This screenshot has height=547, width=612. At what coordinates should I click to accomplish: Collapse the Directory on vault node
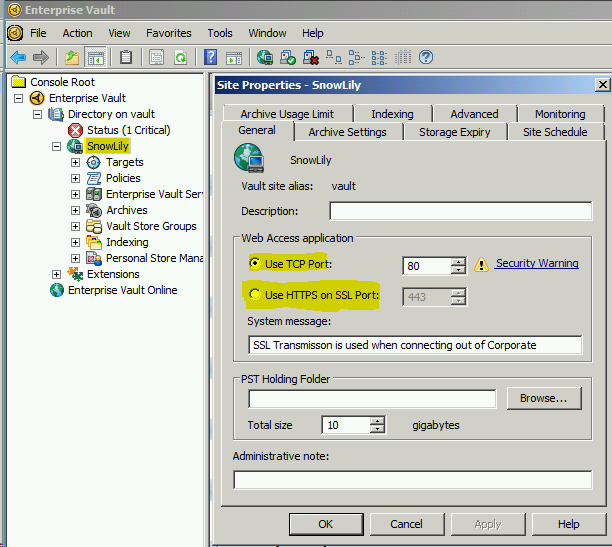37,114
